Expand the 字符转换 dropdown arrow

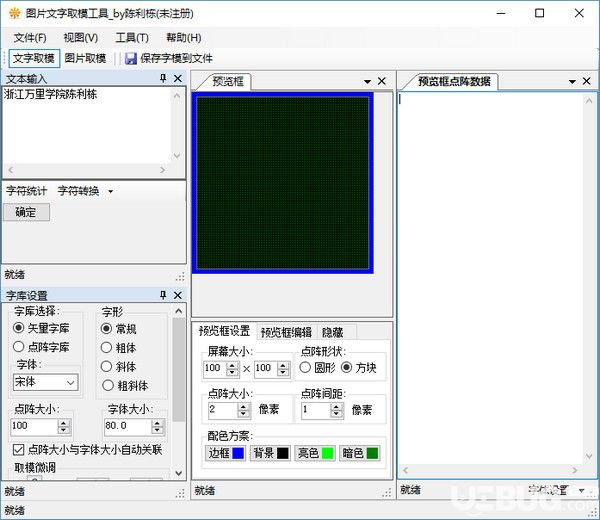coord(111,191)
